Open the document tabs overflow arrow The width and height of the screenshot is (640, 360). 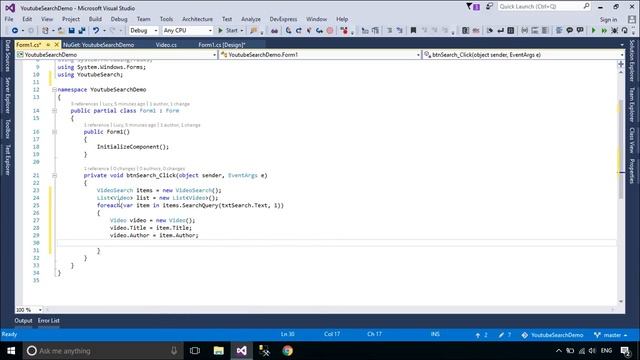coord(622,45)
